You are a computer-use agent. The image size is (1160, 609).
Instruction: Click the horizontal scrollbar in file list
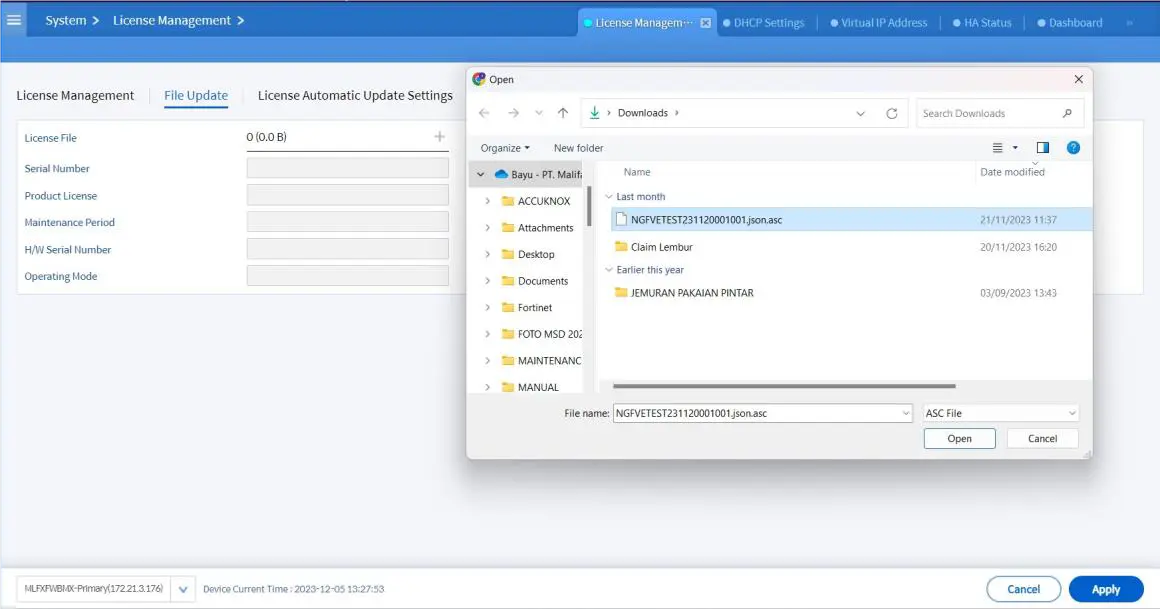click(784, 386)
